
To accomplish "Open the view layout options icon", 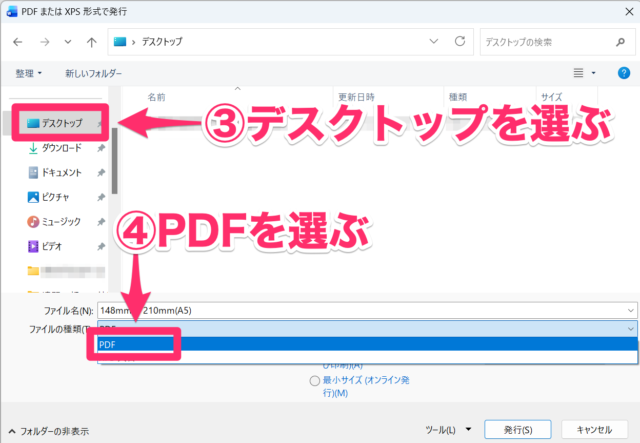I will tap(581, 73).
